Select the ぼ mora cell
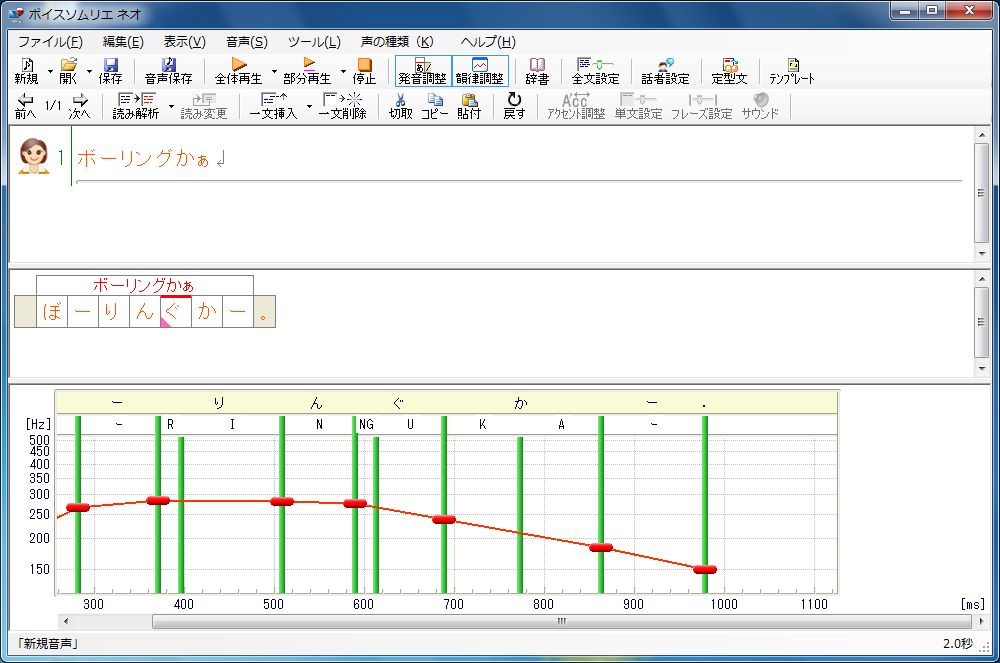 pyautogui.click(x=52, y=311)
